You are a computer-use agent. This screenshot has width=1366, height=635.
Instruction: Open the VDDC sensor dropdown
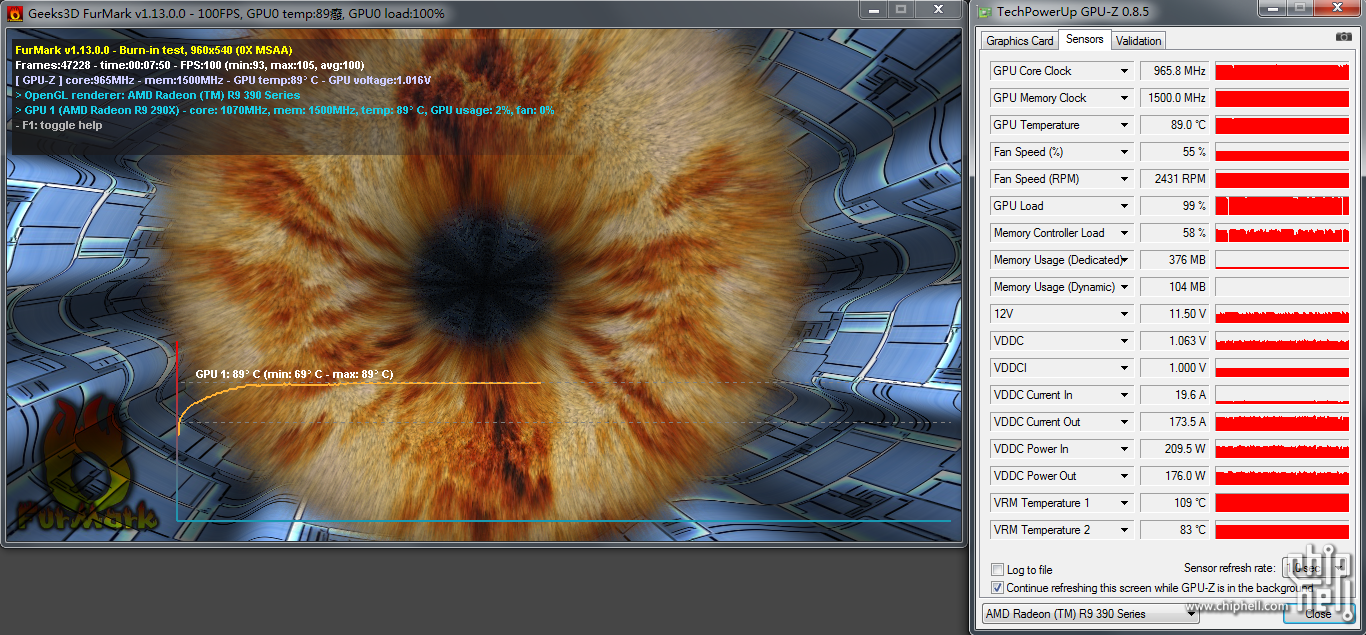(x=1124, y=341)
